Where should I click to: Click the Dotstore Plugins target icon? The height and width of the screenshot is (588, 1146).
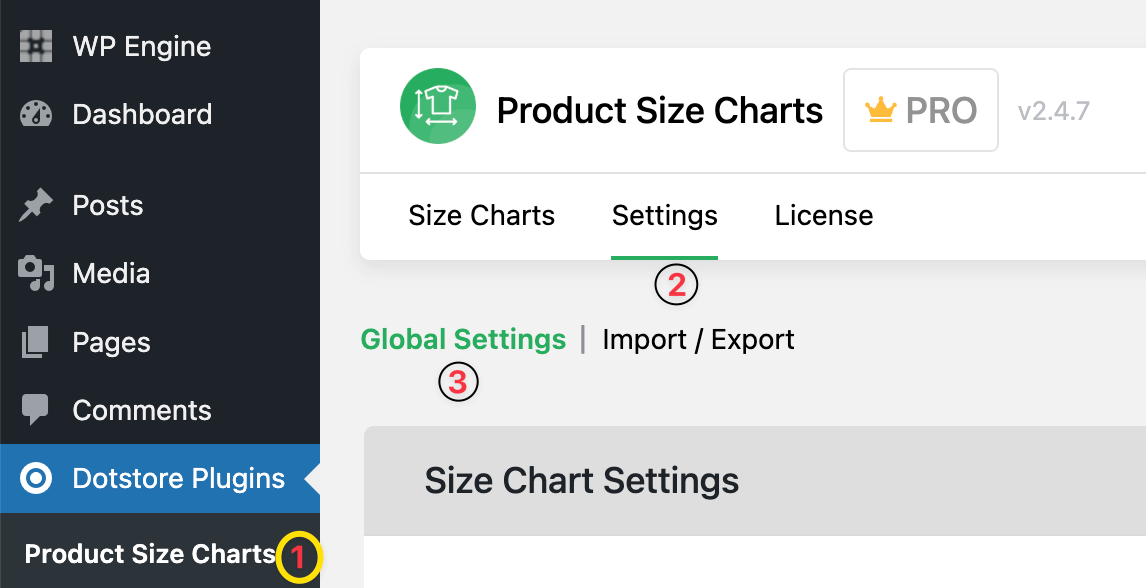pyautogui.click(x=36, y=478)
